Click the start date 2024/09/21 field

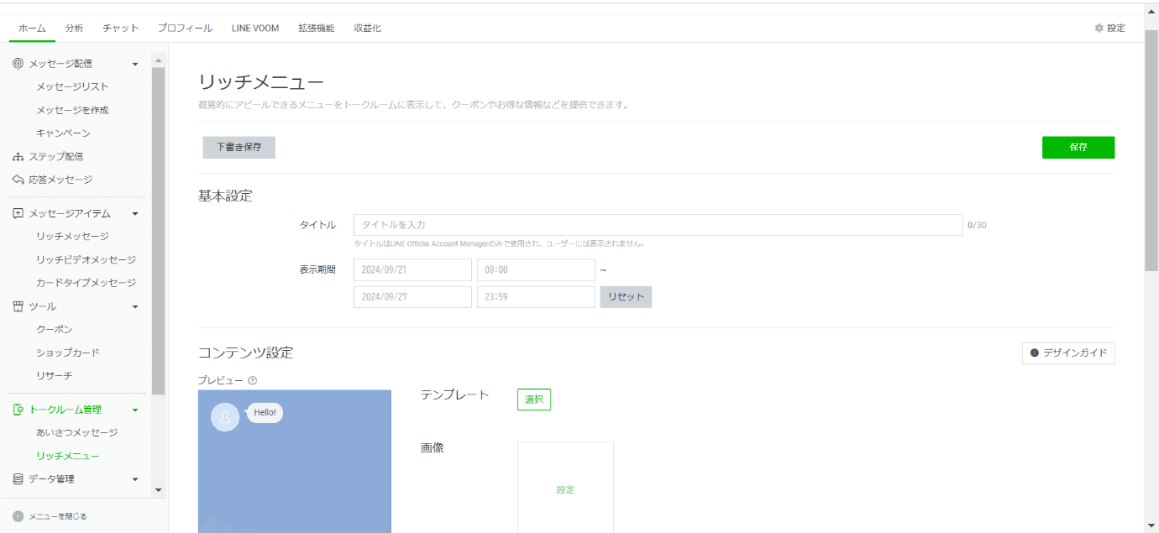point(411,270)
